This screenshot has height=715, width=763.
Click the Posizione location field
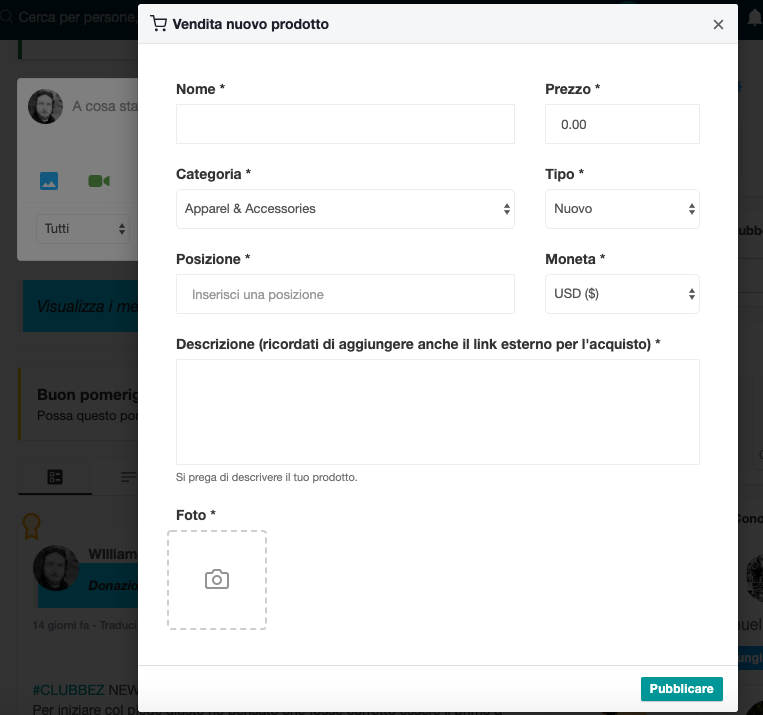click(x=345, y=294)
